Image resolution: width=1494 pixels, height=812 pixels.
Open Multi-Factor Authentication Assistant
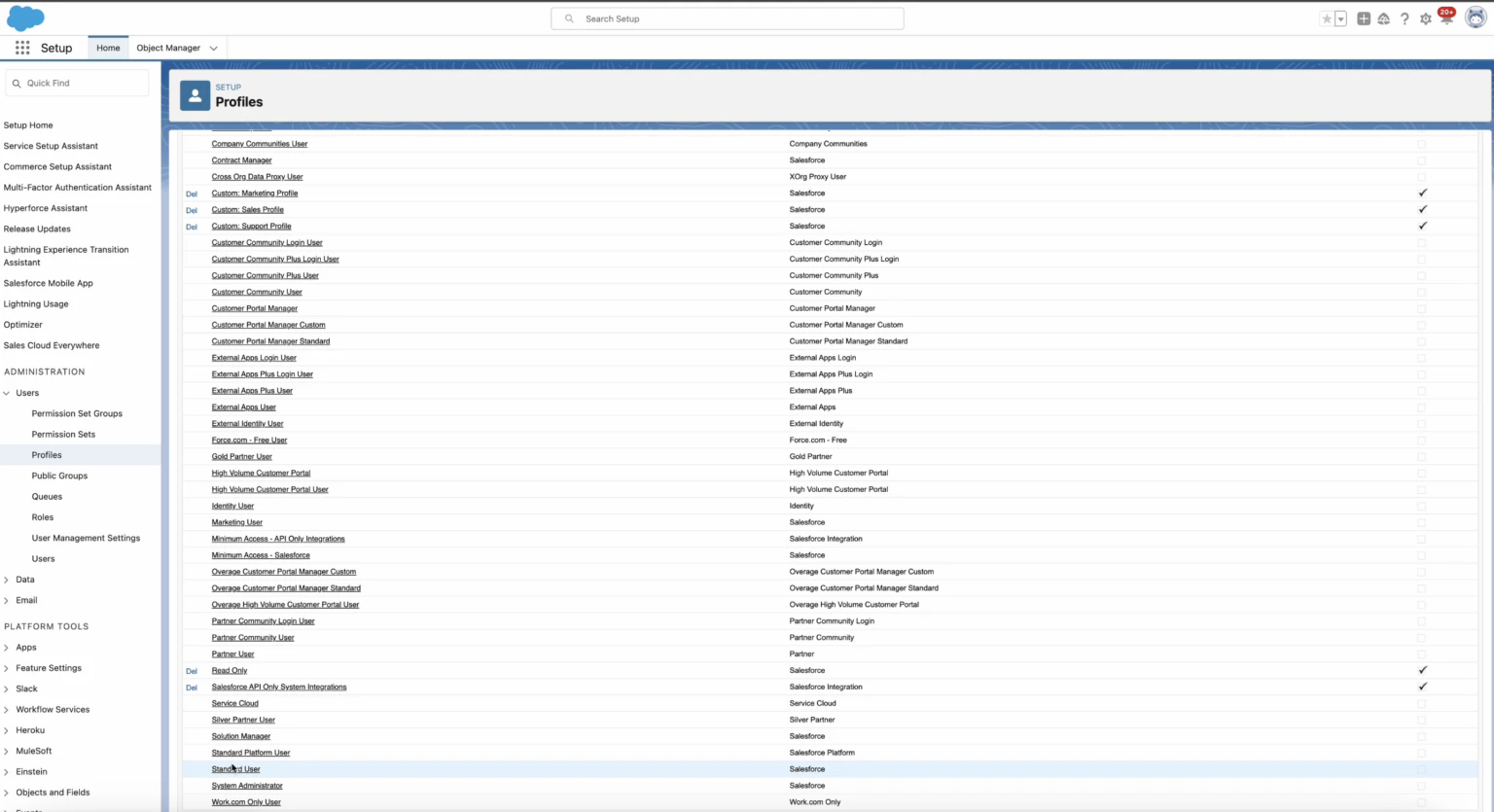78,188
